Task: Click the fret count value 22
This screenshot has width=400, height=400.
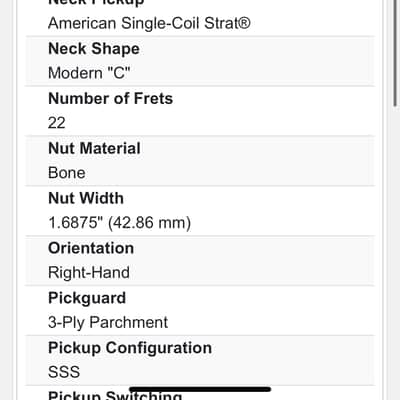Action: 57,123
